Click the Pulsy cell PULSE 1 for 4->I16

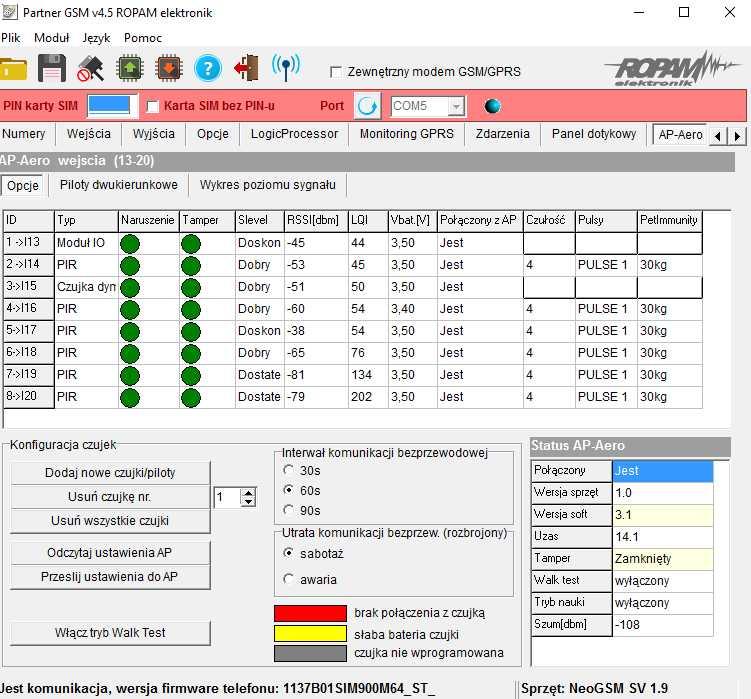click(x=606, y=309)
